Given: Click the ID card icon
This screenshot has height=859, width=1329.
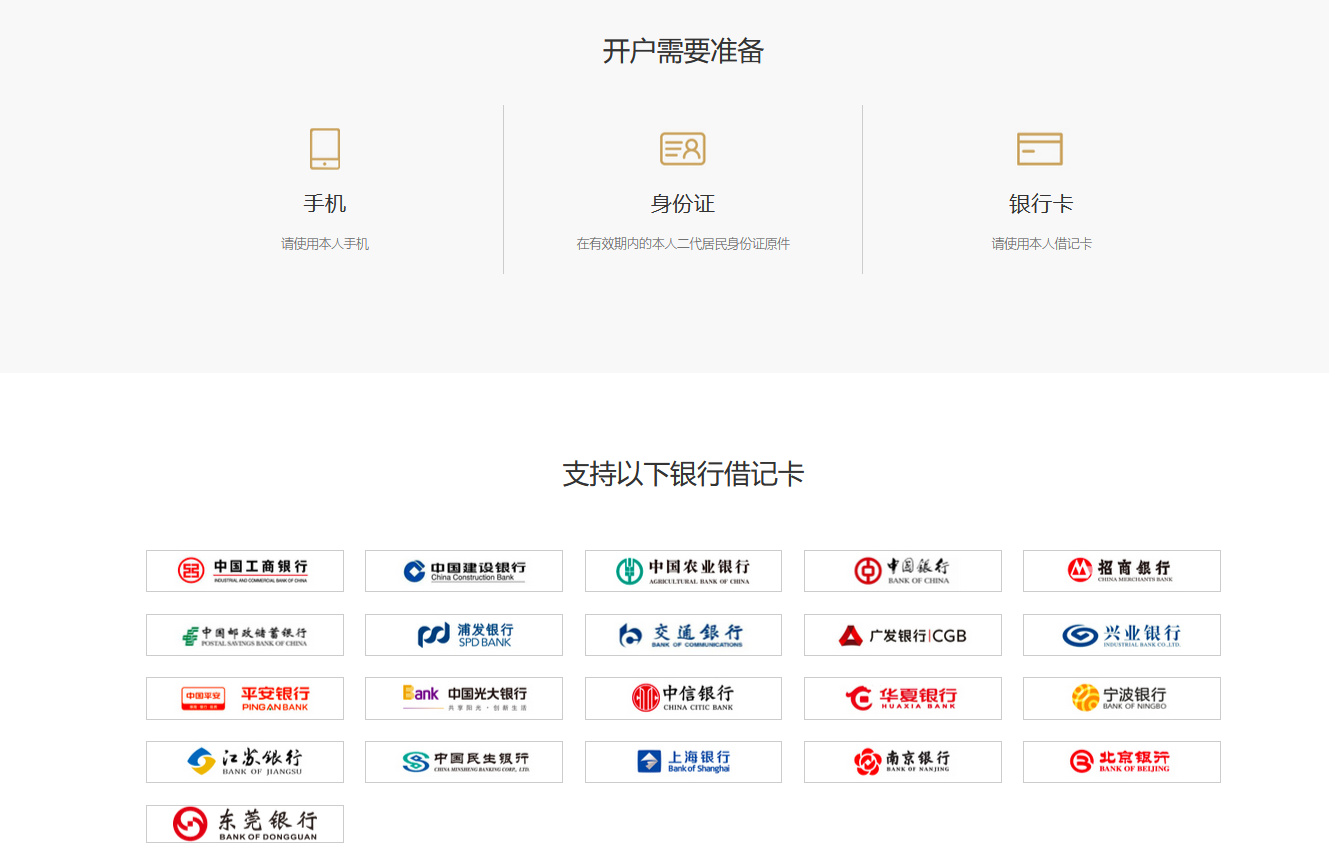Looking at the screenshot, I should (x=683, y=149).
